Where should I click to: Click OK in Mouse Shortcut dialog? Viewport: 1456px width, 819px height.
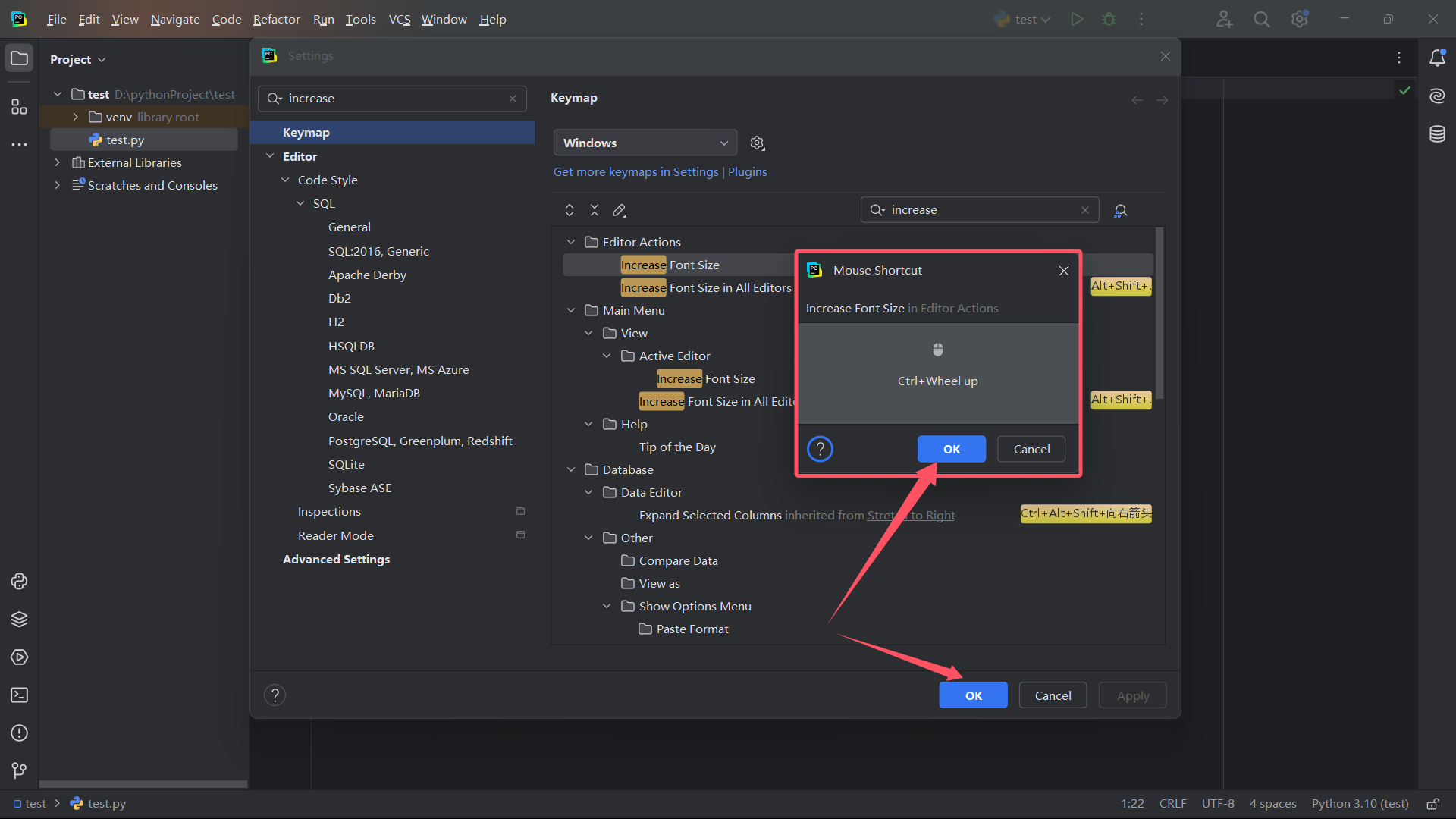951,449
